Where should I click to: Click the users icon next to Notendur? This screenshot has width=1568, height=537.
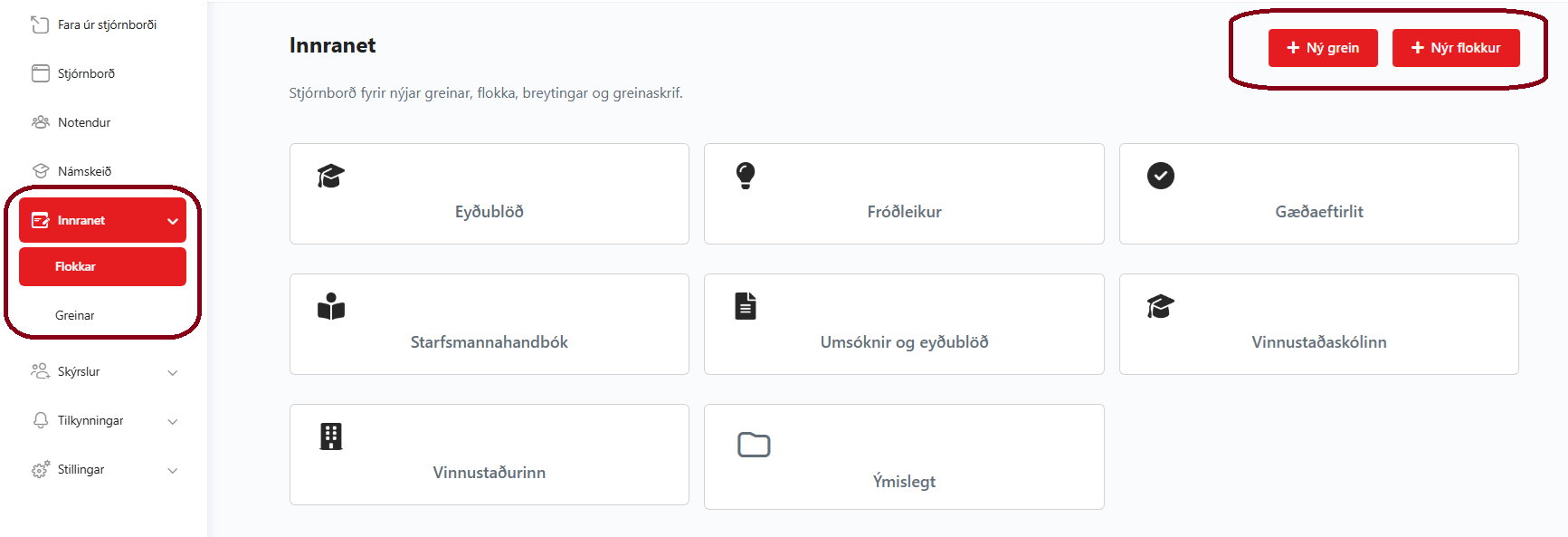(40, 121)
